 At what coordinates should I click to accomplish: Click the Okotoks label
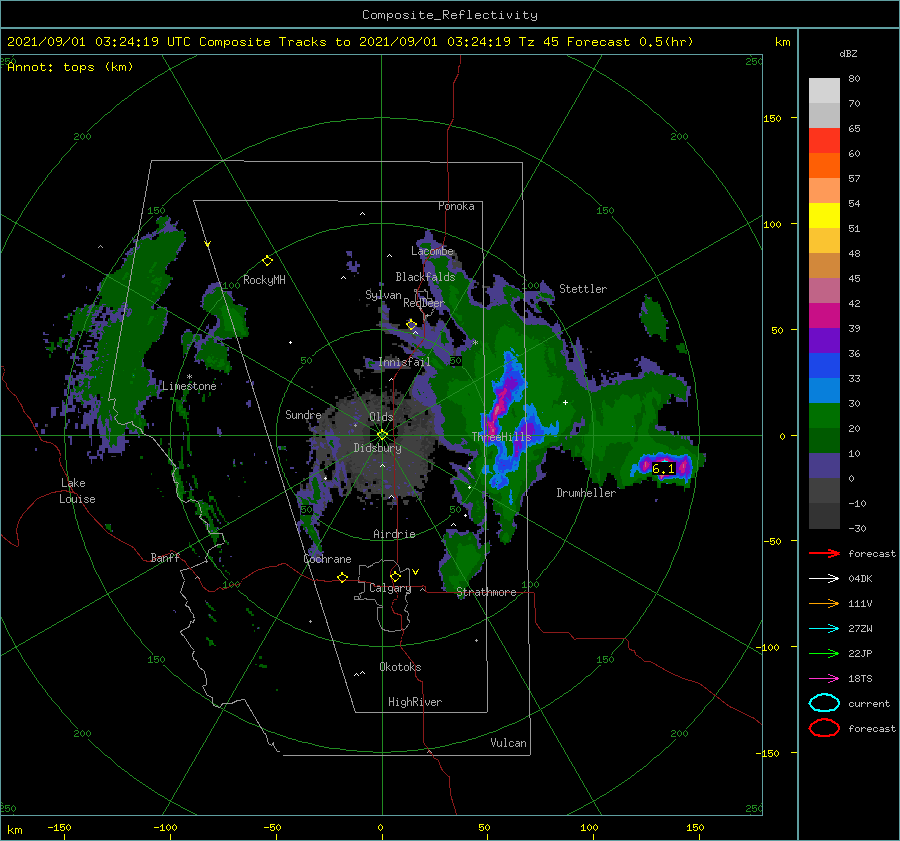(400, 667)
